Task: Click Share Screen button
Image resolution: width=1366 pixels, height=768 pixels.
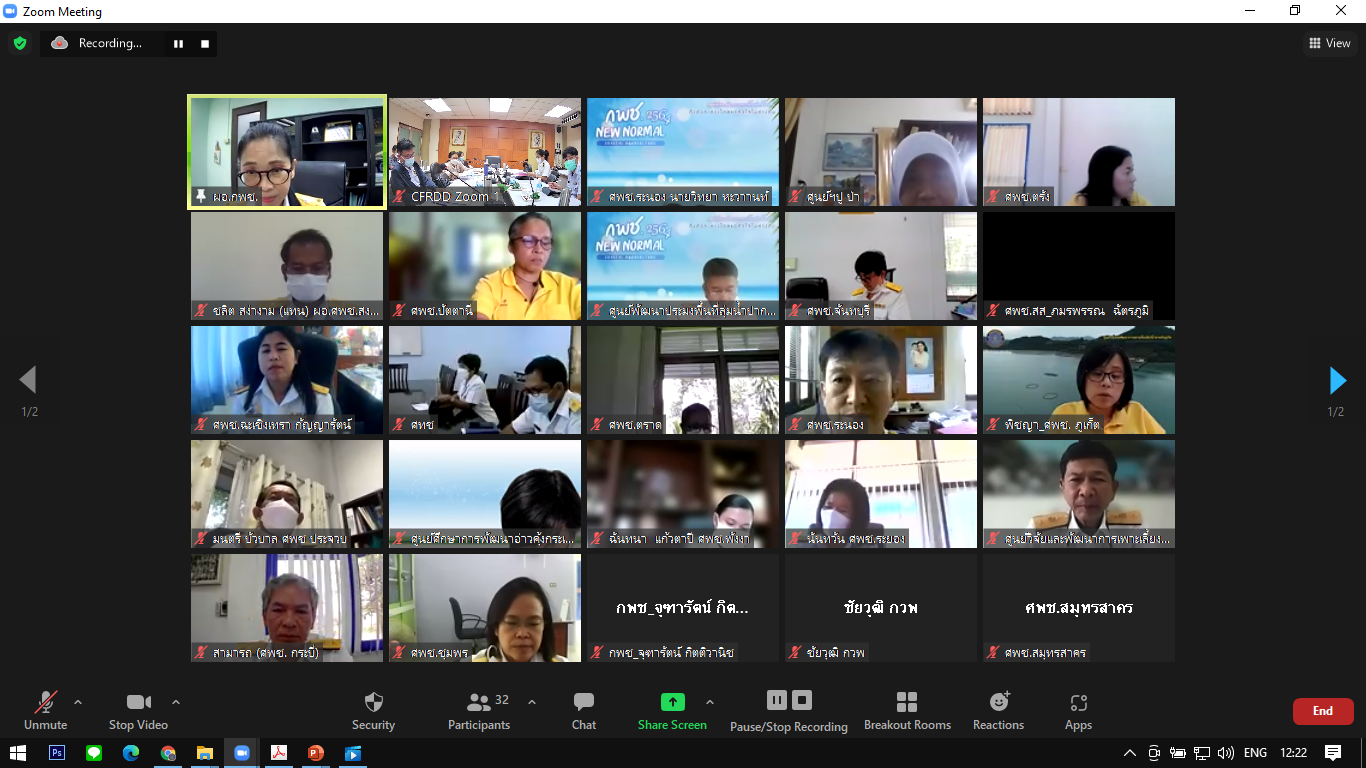Action: [672, 711]
